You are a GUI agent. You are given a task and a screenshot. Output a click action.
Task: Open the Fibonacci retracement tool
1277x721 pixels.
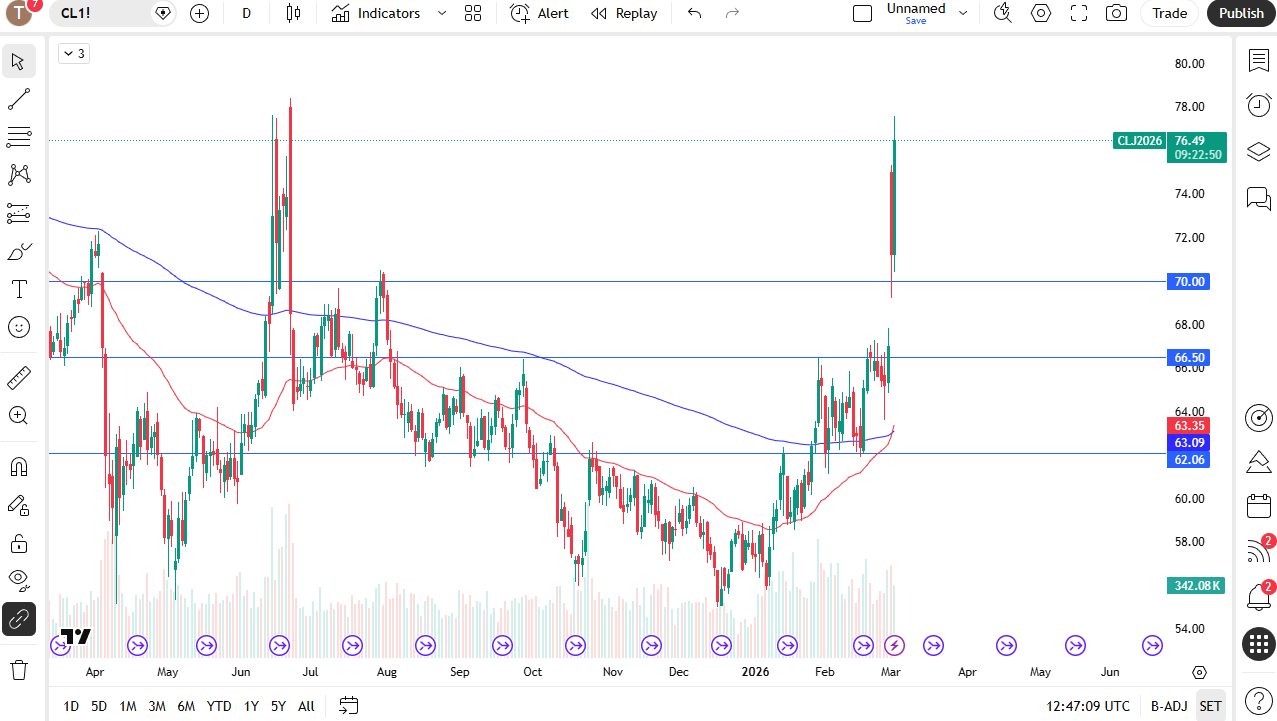[19, 137]
